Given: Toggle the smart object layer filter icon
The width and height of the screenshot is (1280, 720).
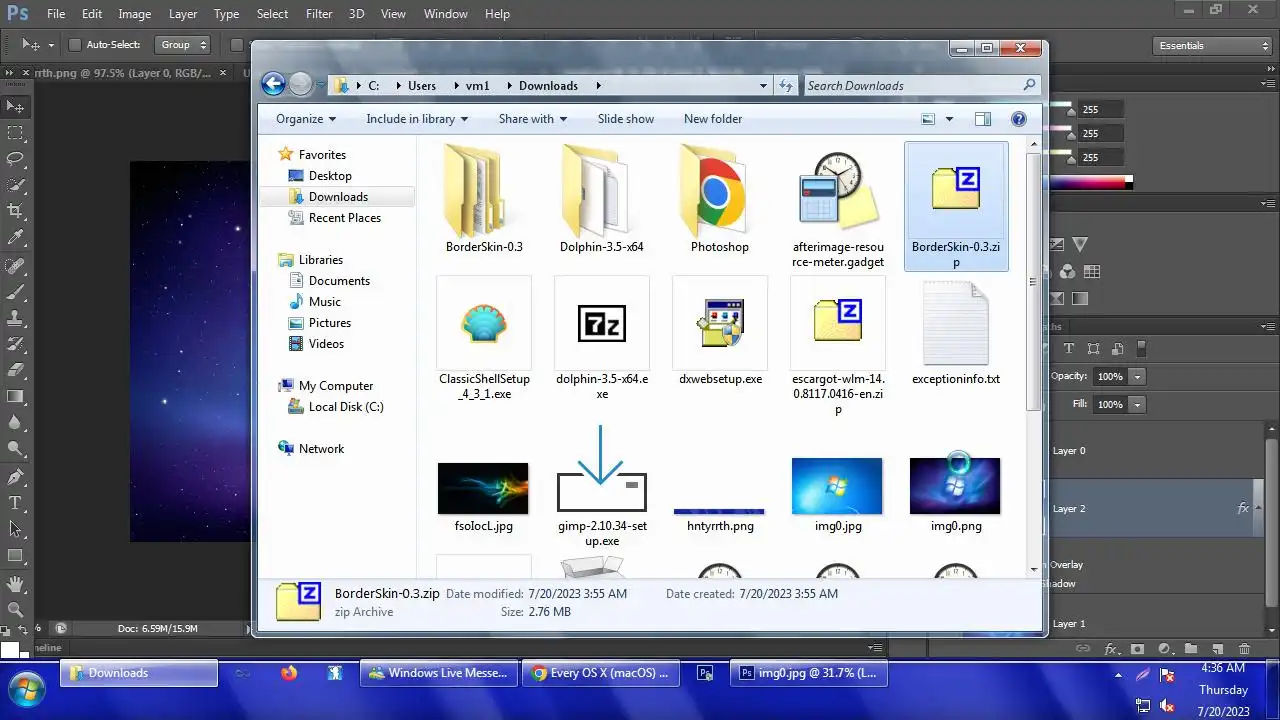Looking at the screenshot, I should 1117,349.
